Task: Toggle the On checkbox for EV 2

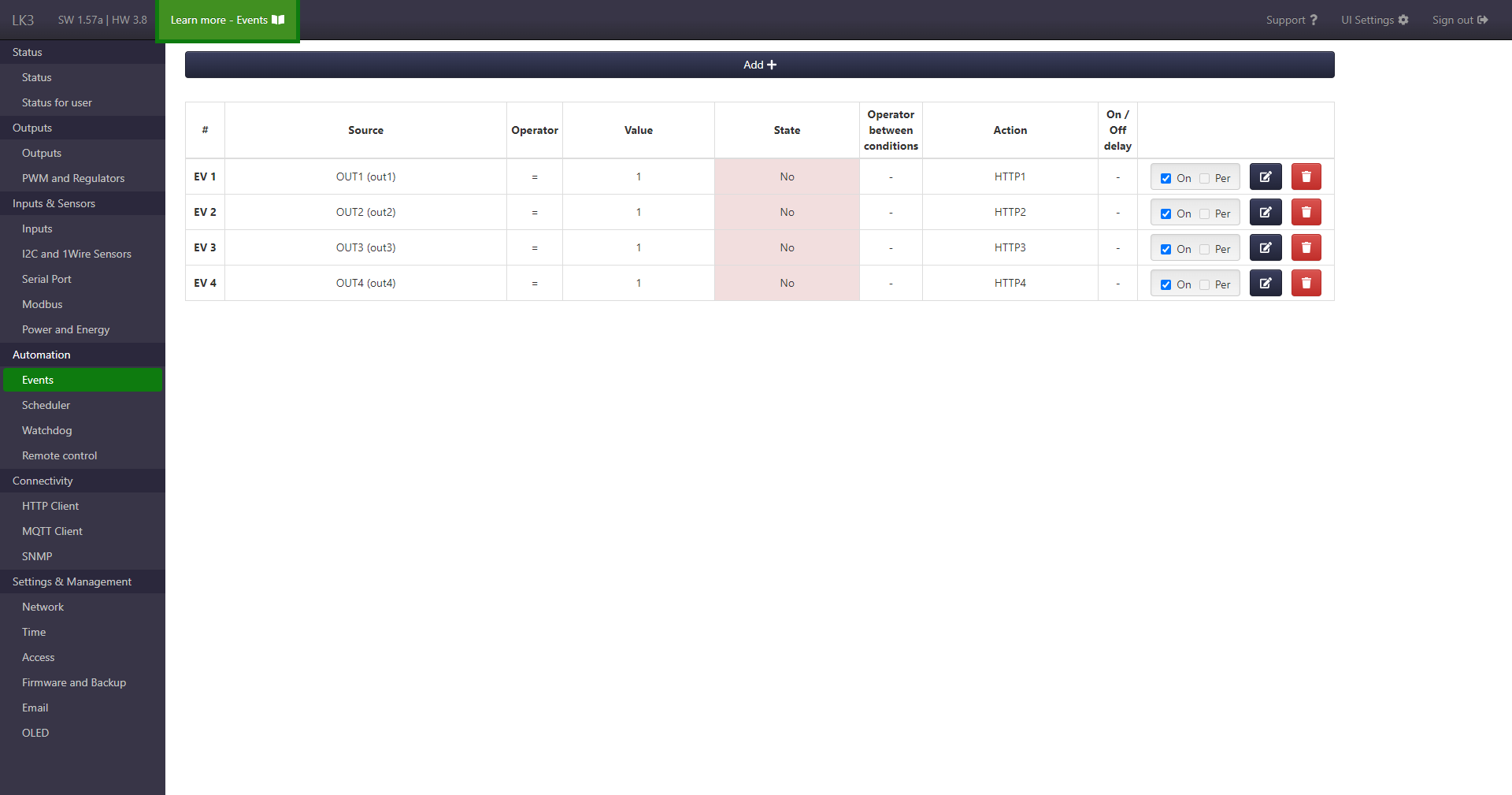Action: tap(1165, 214)
